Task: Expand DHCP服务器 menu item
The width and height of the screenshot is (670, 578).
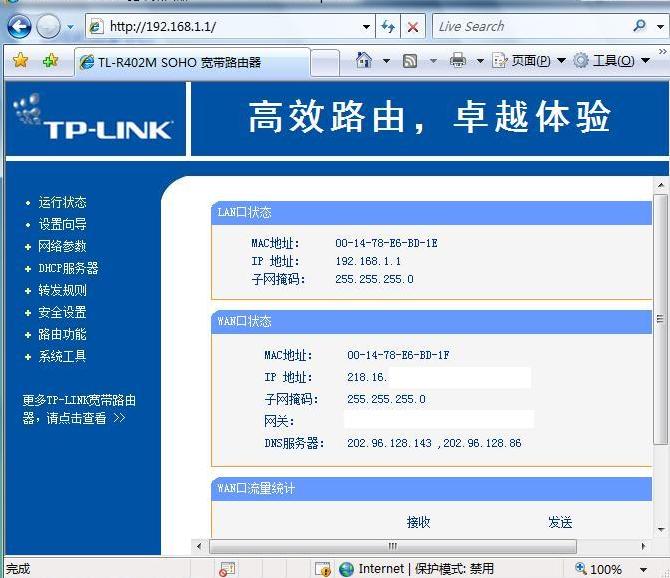Action: click(x=68, y=268)
